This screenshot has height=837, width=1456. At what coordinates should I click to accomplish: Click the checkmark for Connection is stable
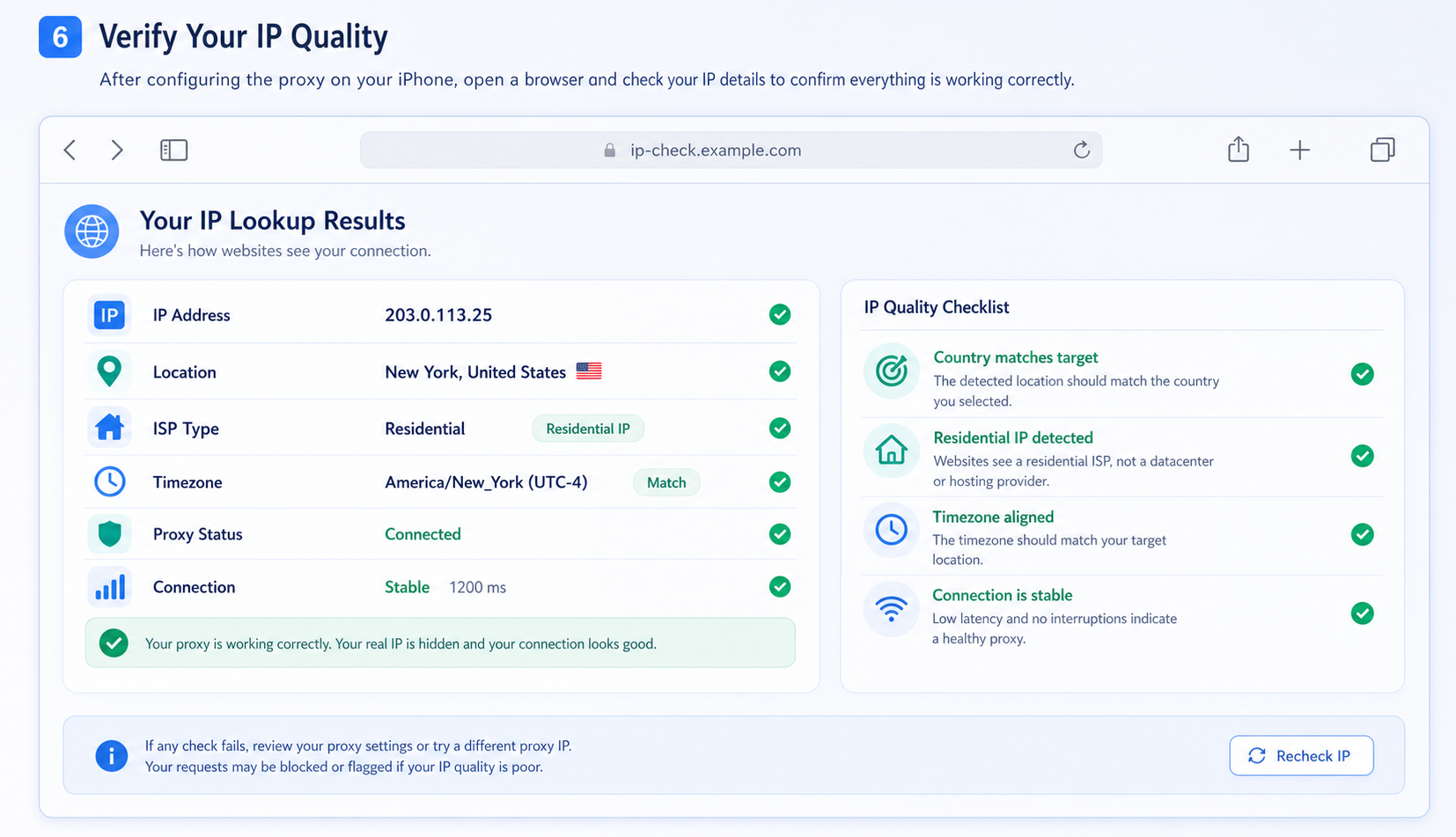pyautogui.click(x=1363, y=613)
